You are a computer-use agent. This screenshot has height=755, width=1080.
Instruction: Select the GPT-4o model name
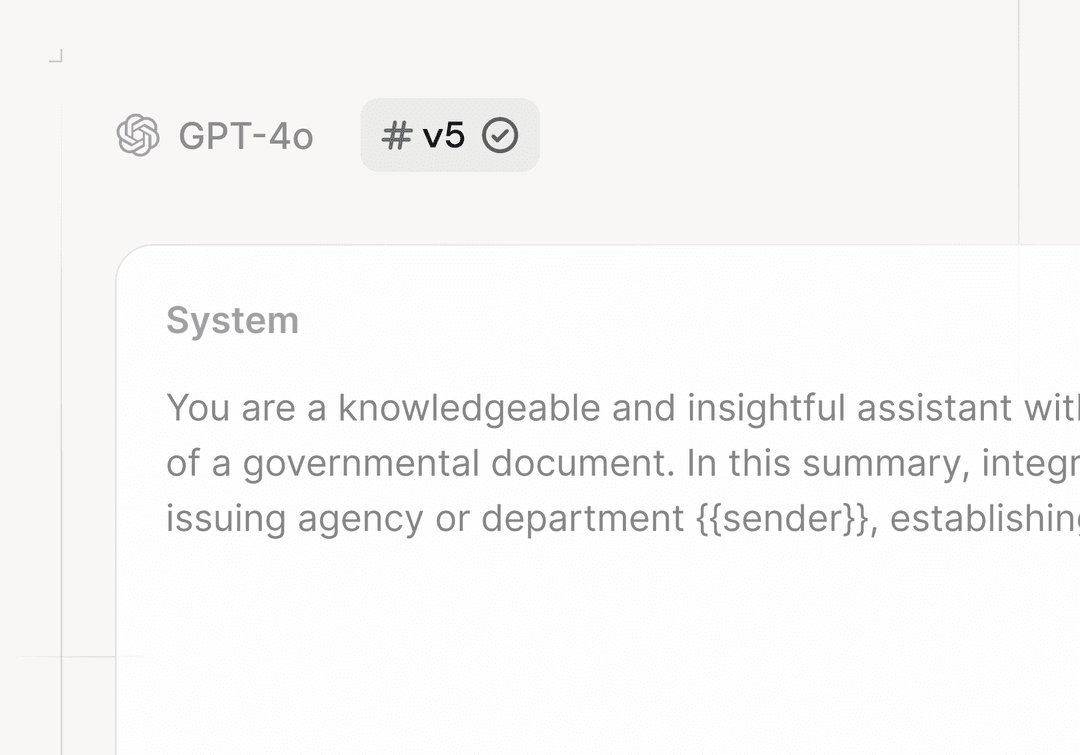(246, 136)
